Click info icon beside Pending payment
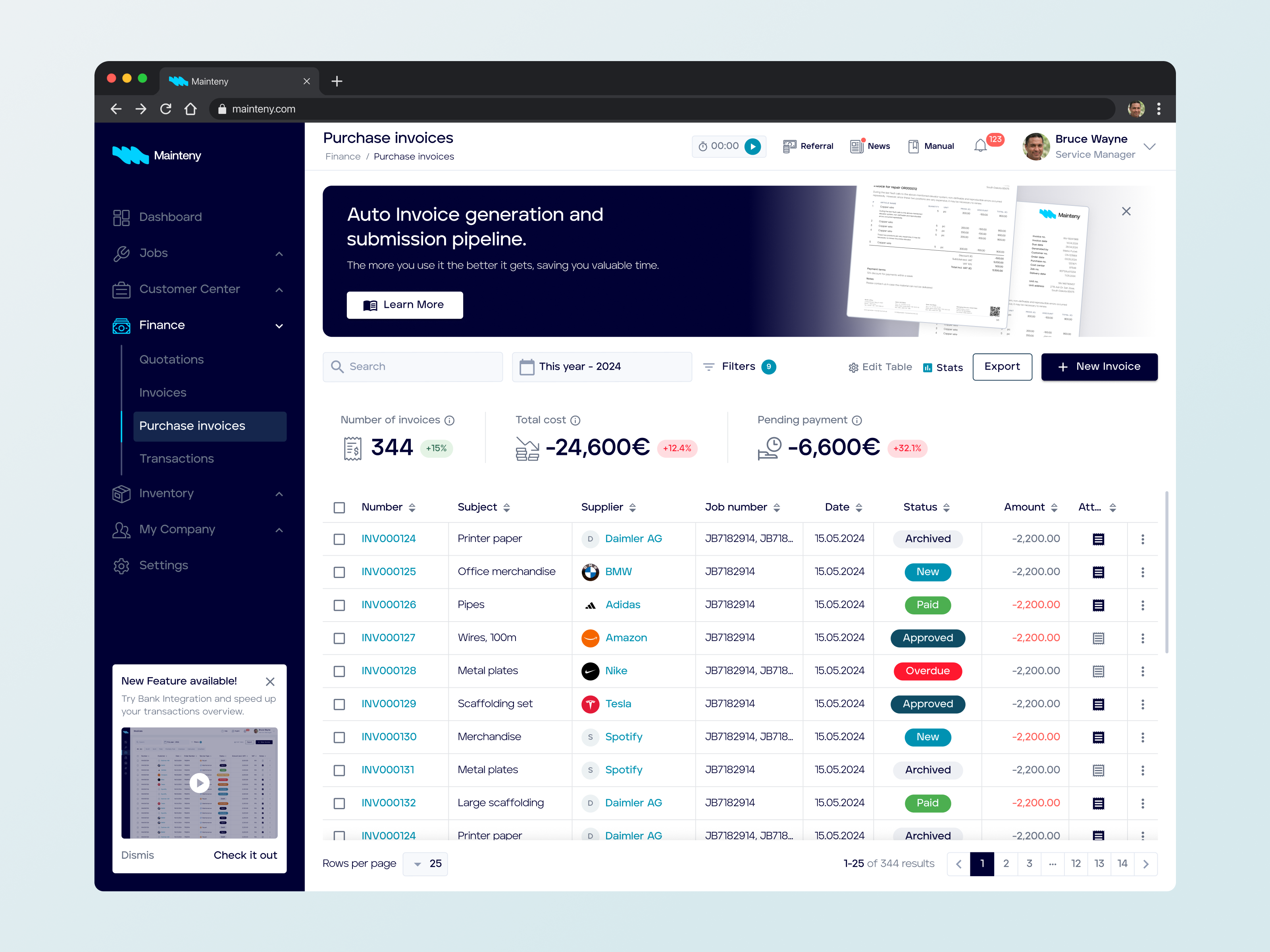Image resolution: width=1270 pixels, height=952 pixels. coord(856,420)
